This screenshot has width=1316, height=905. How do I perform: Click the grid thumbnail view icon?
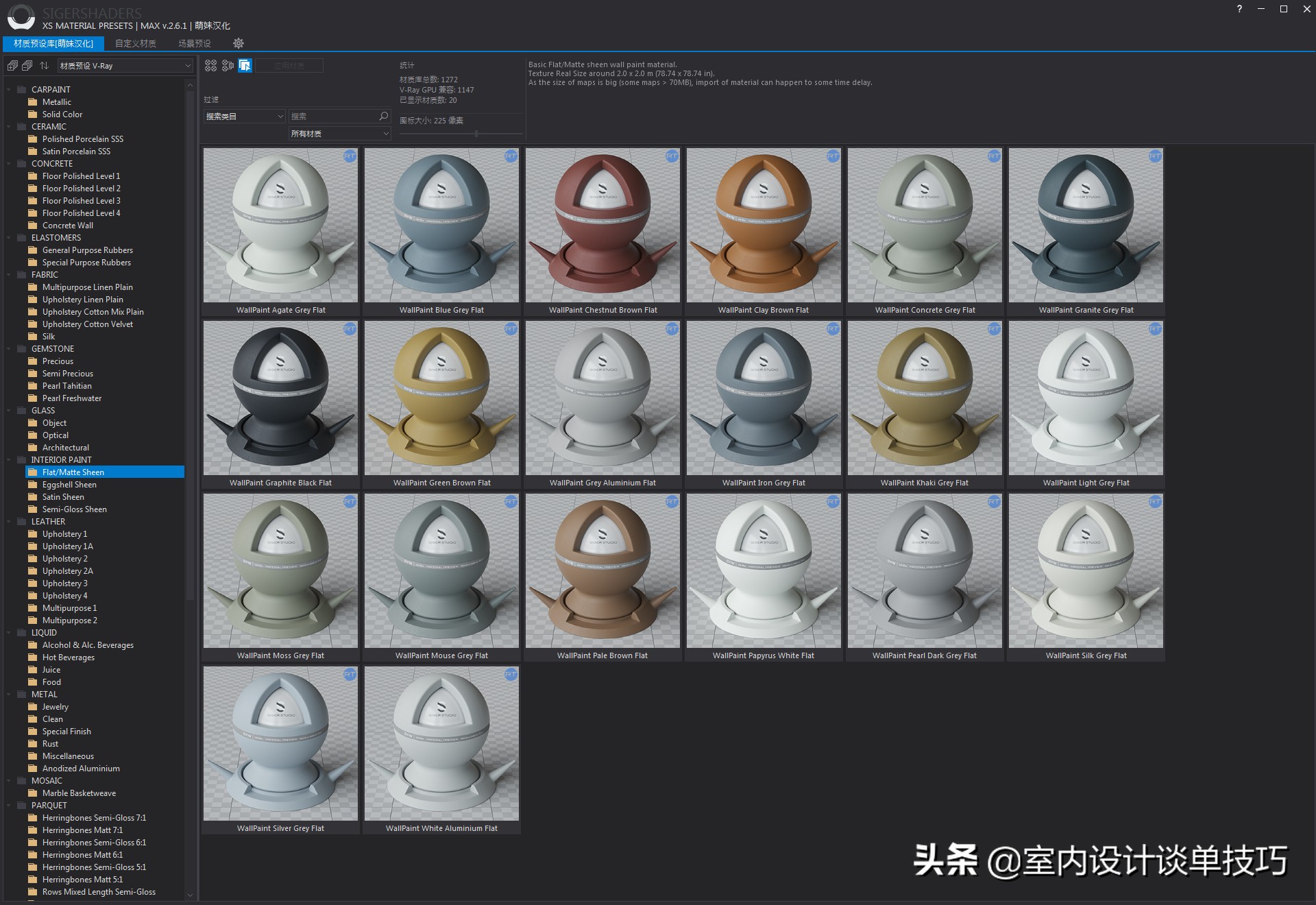[210, 65]
